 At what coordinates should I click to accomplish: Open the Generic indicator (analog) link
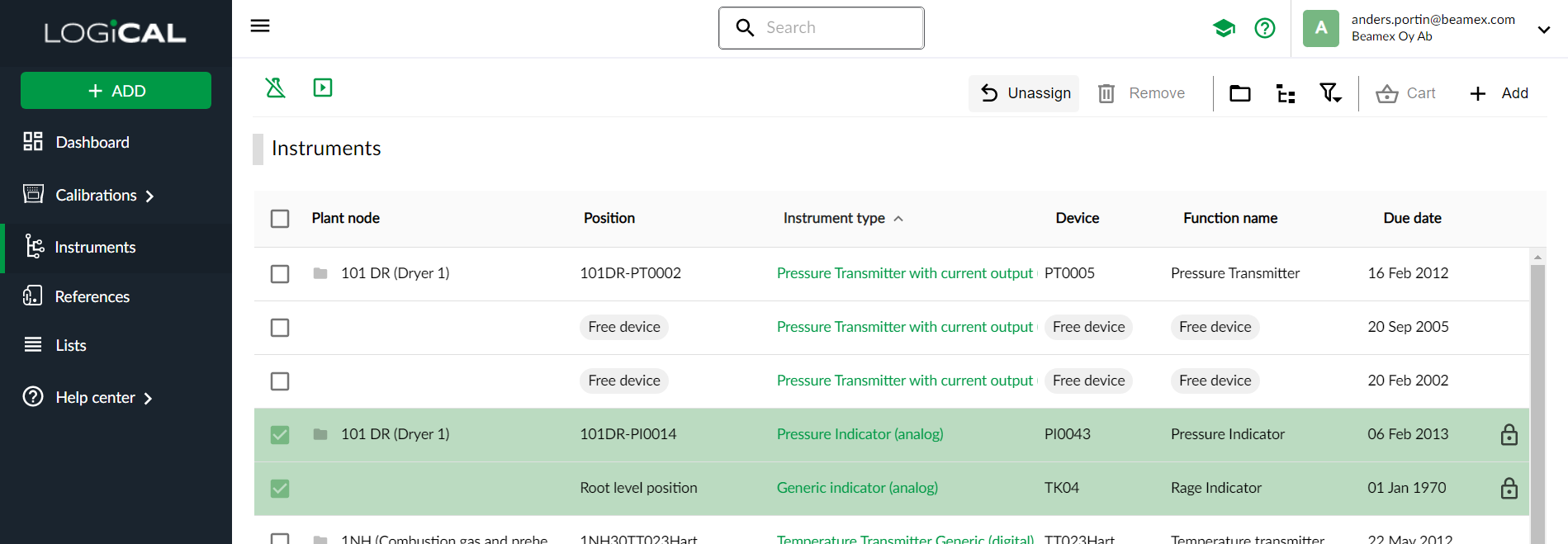pyautogui.click(x=857, y=488)
